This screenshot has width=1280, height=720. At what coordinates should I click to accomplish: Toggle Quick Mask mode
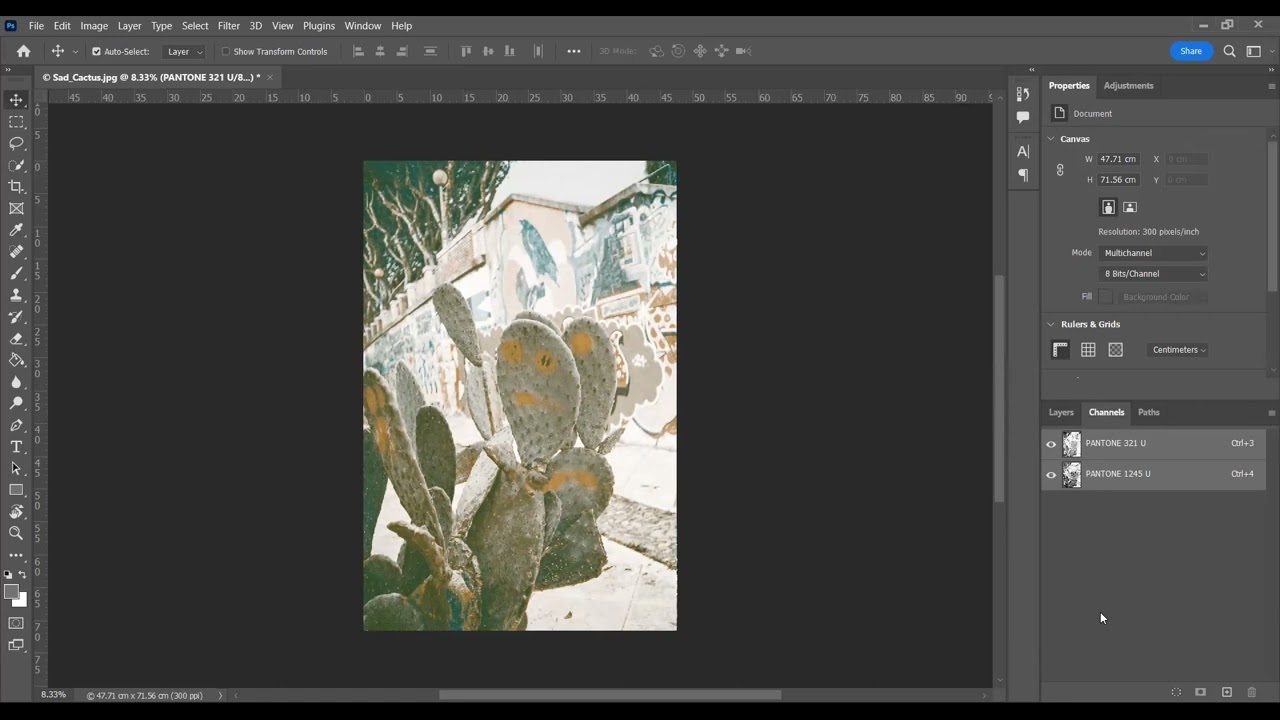pos(16,623)
